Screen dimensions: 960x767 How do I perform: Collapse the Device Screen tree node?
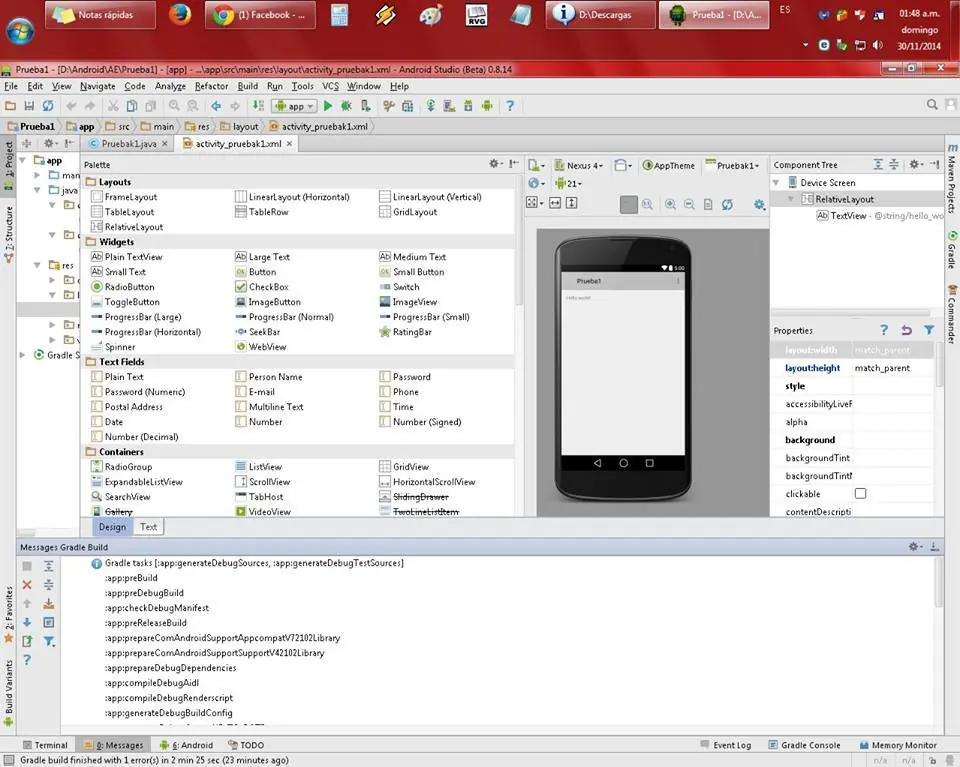(776, 182)
